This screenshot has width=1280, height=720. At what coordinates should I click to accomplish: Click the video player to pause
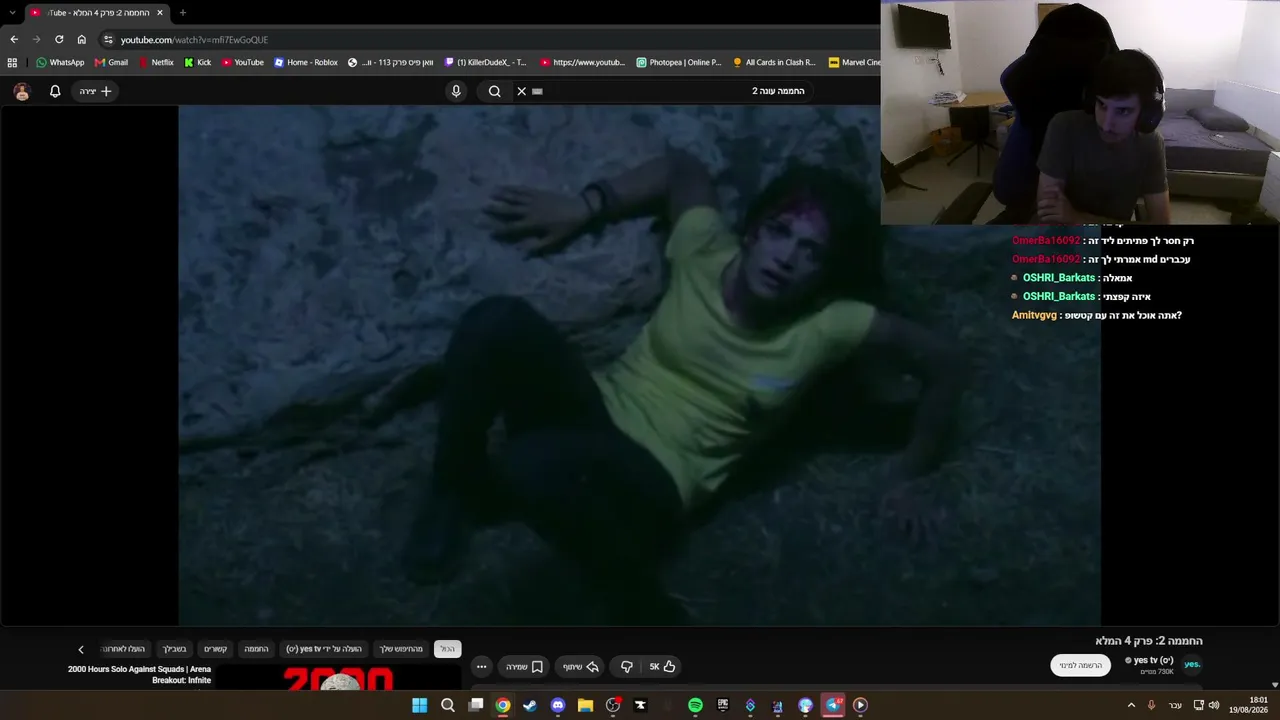pyautogui.click(x=640, y=365)
